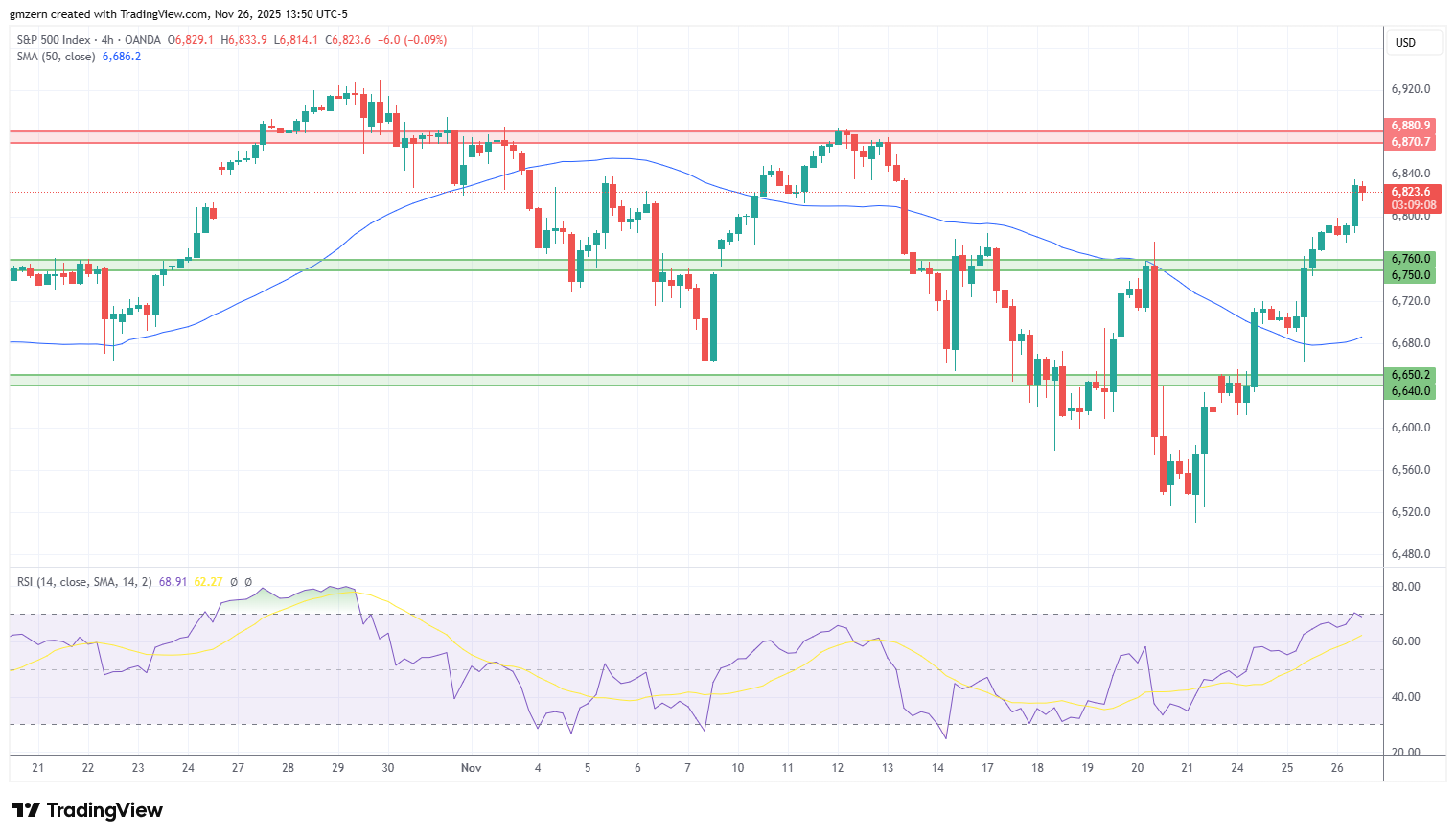The height and width of the screenshot is (839, 1456).
Task: Click the 40.00 RSI scale label
Action: click(1405, 697)
